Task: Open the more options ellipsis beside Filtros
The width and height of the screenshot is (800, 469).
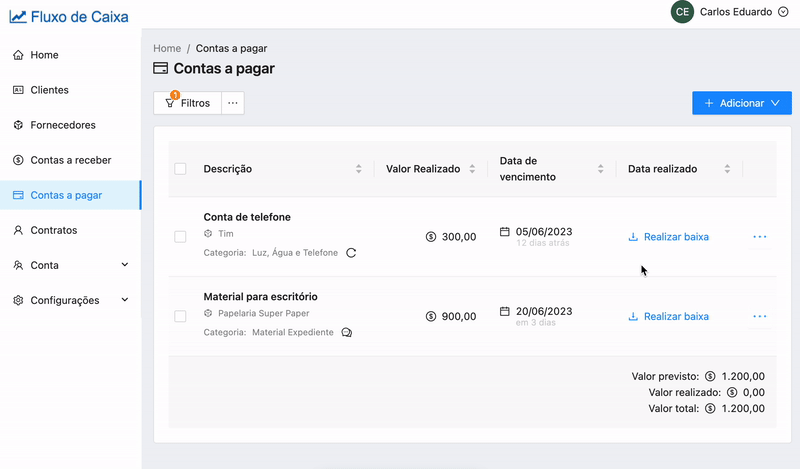Action: coord(233,103)
